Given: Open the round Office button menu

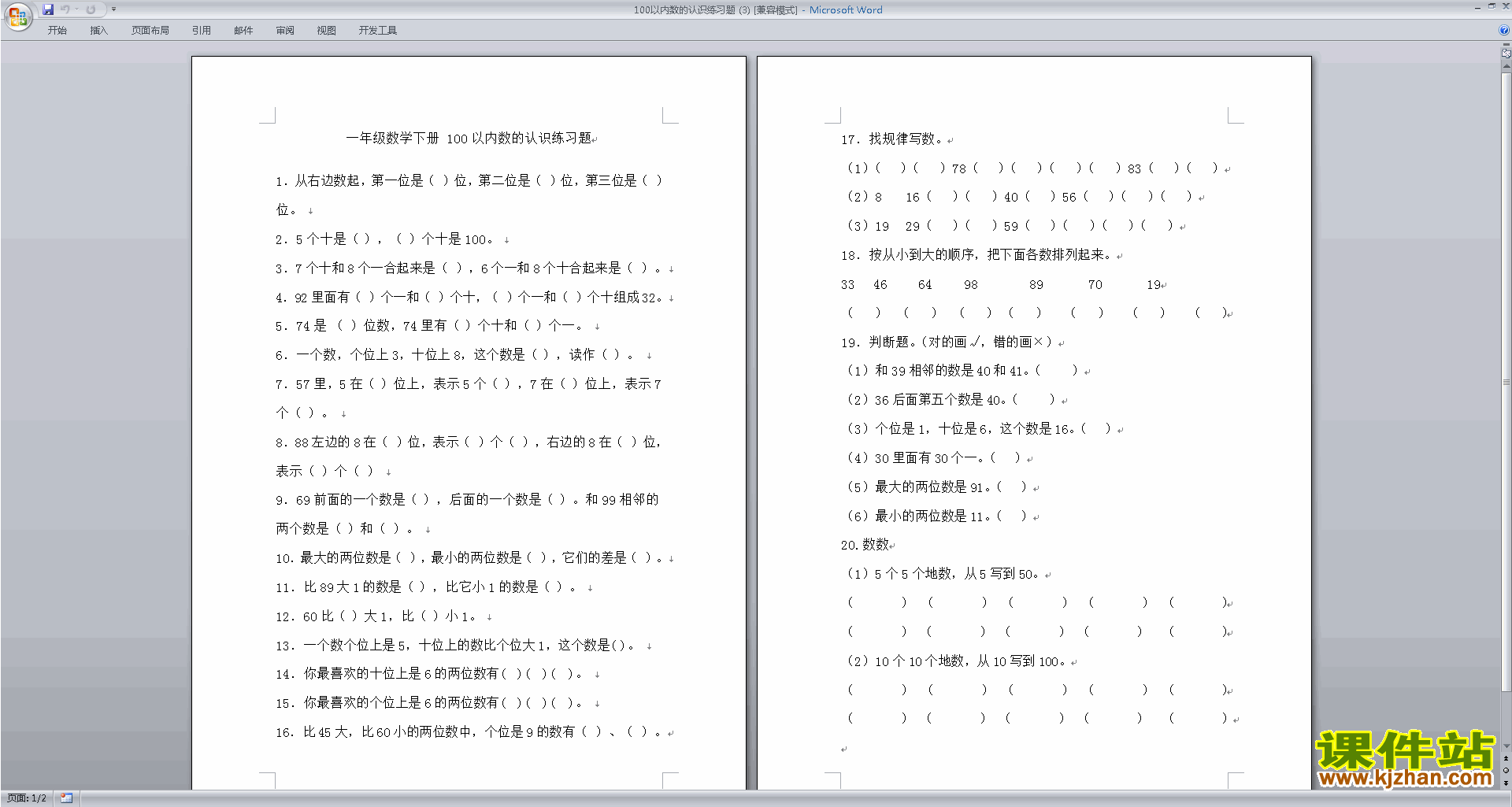Looking at the screenshot, I should coord(17,17).
